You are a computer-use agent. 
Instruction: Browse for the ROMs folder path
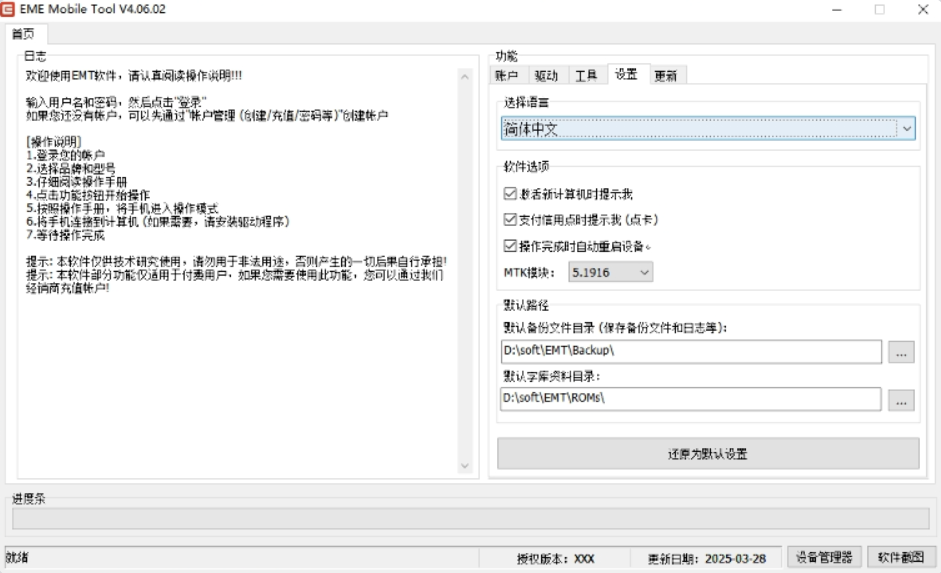[x=901, y=400]
